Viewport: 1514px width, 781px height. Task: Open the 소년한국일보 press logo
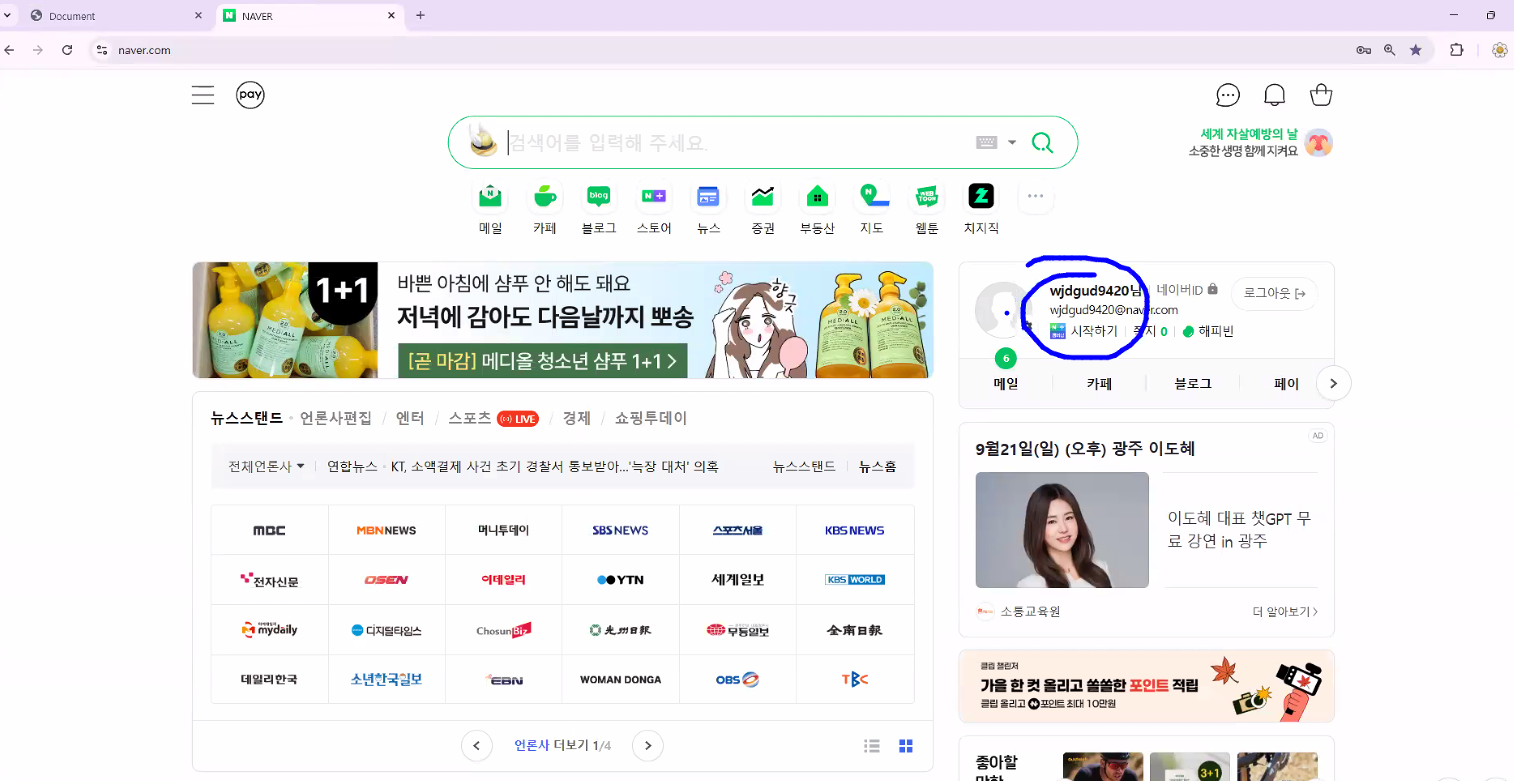point(386,679)
